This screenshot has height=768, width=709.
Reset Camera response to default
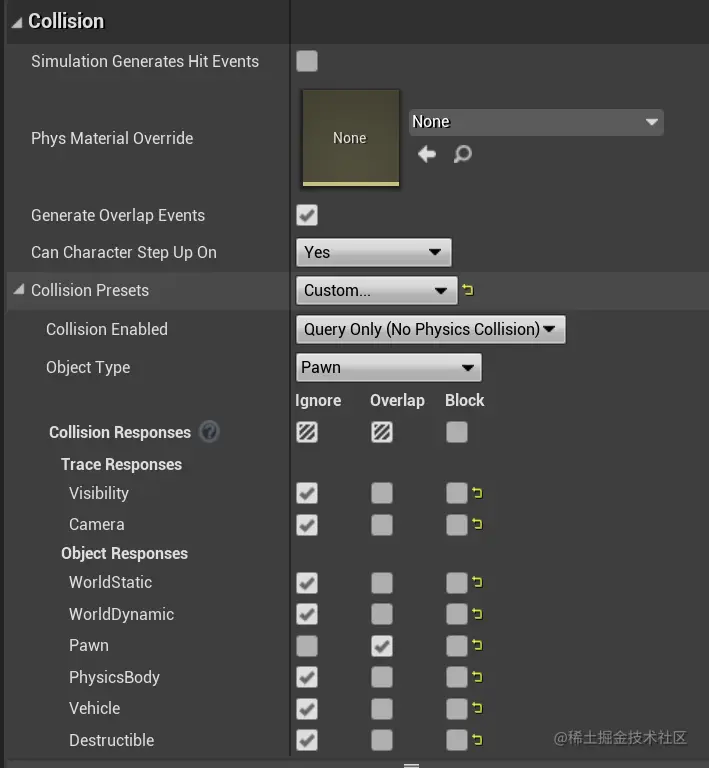(x=477, y=524)
